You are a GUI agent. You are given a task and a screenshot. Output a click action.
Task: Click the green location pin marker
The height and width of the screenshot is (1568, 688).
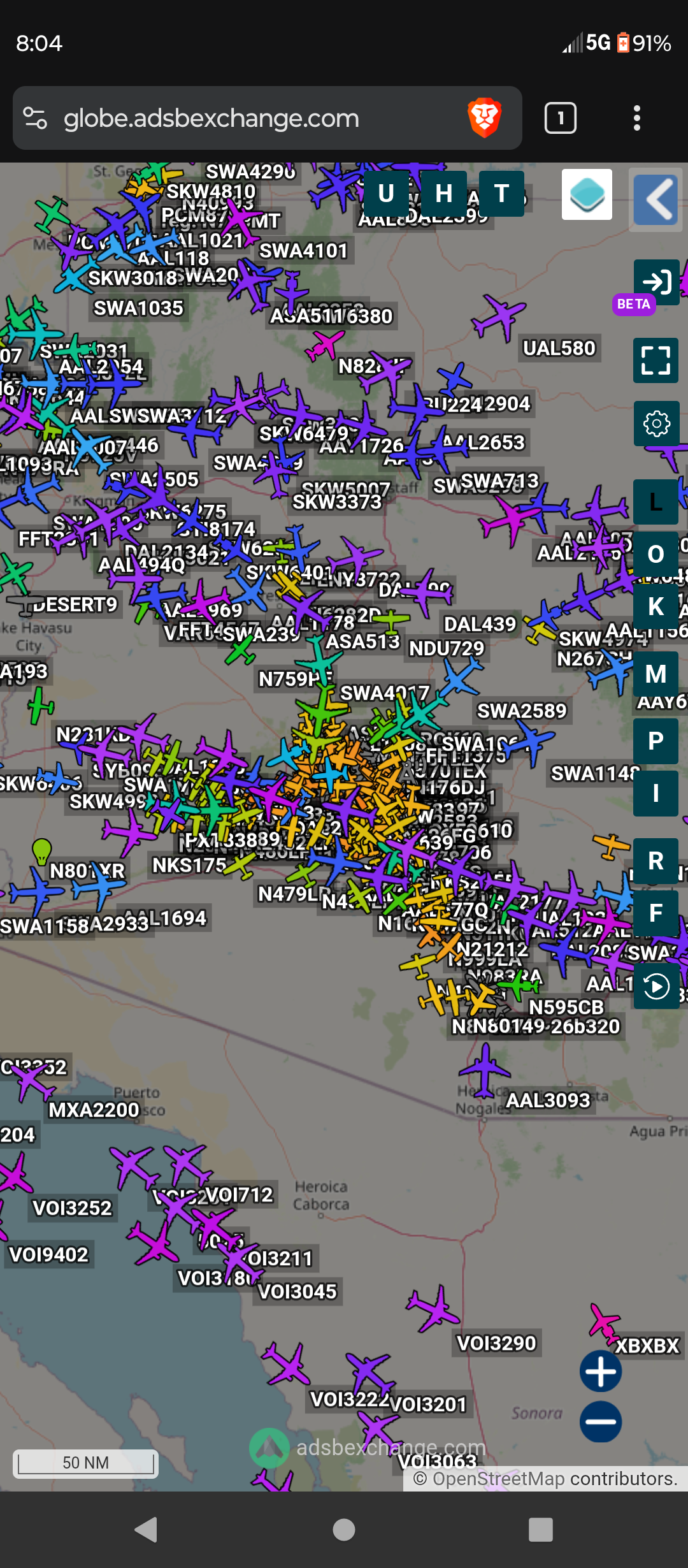(42, 850)
